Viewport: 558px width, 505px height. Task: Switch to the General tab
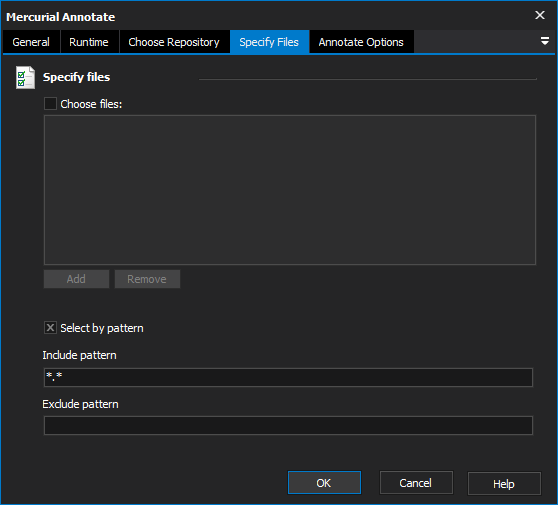tap(31, 42)
